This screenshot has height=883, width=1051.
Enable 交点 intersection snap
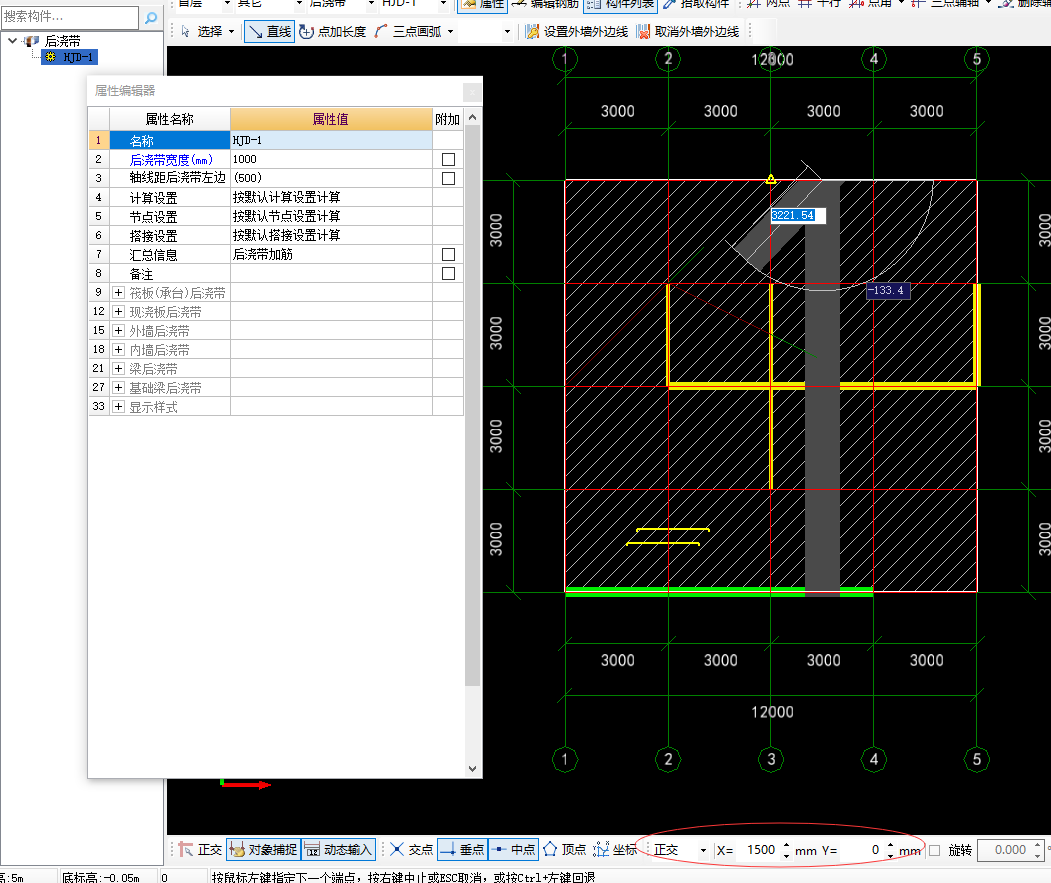click(x=412, y=849)
